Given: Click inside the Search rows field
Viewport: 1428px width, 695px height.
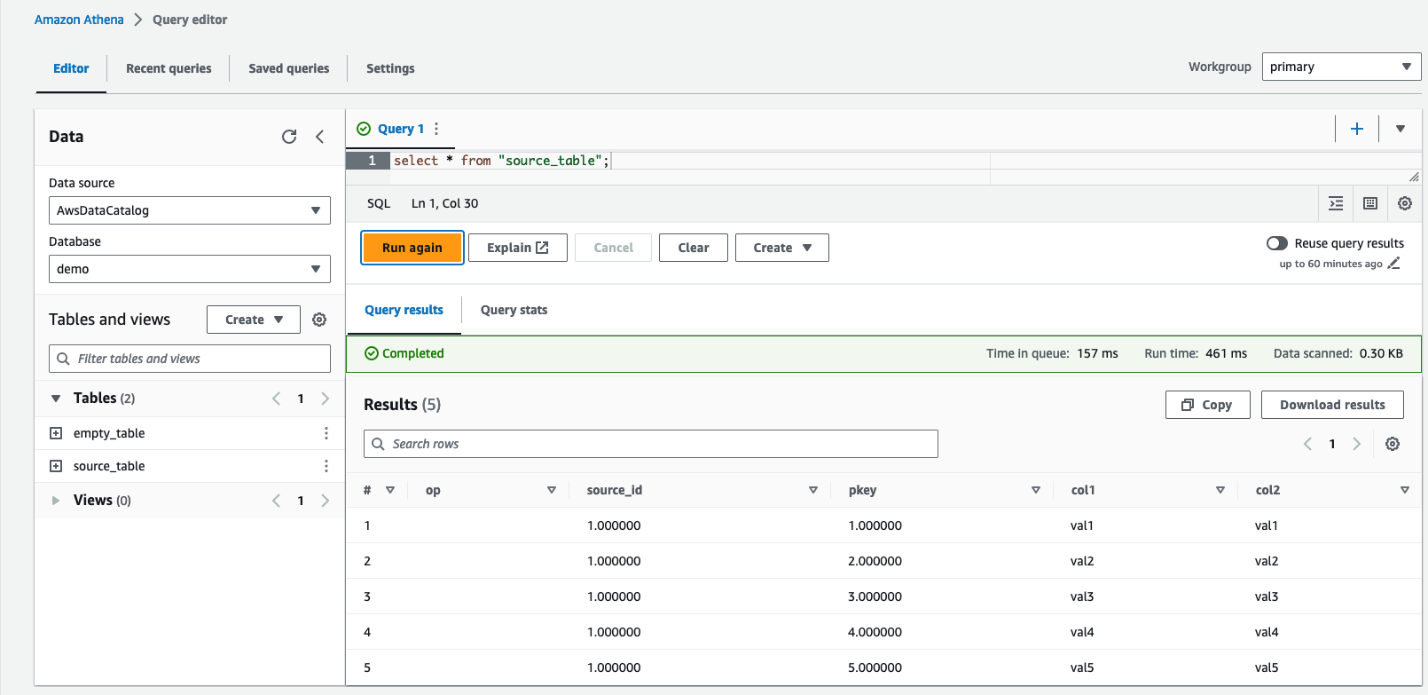Looking at the screenshot, I should point(650,443).
